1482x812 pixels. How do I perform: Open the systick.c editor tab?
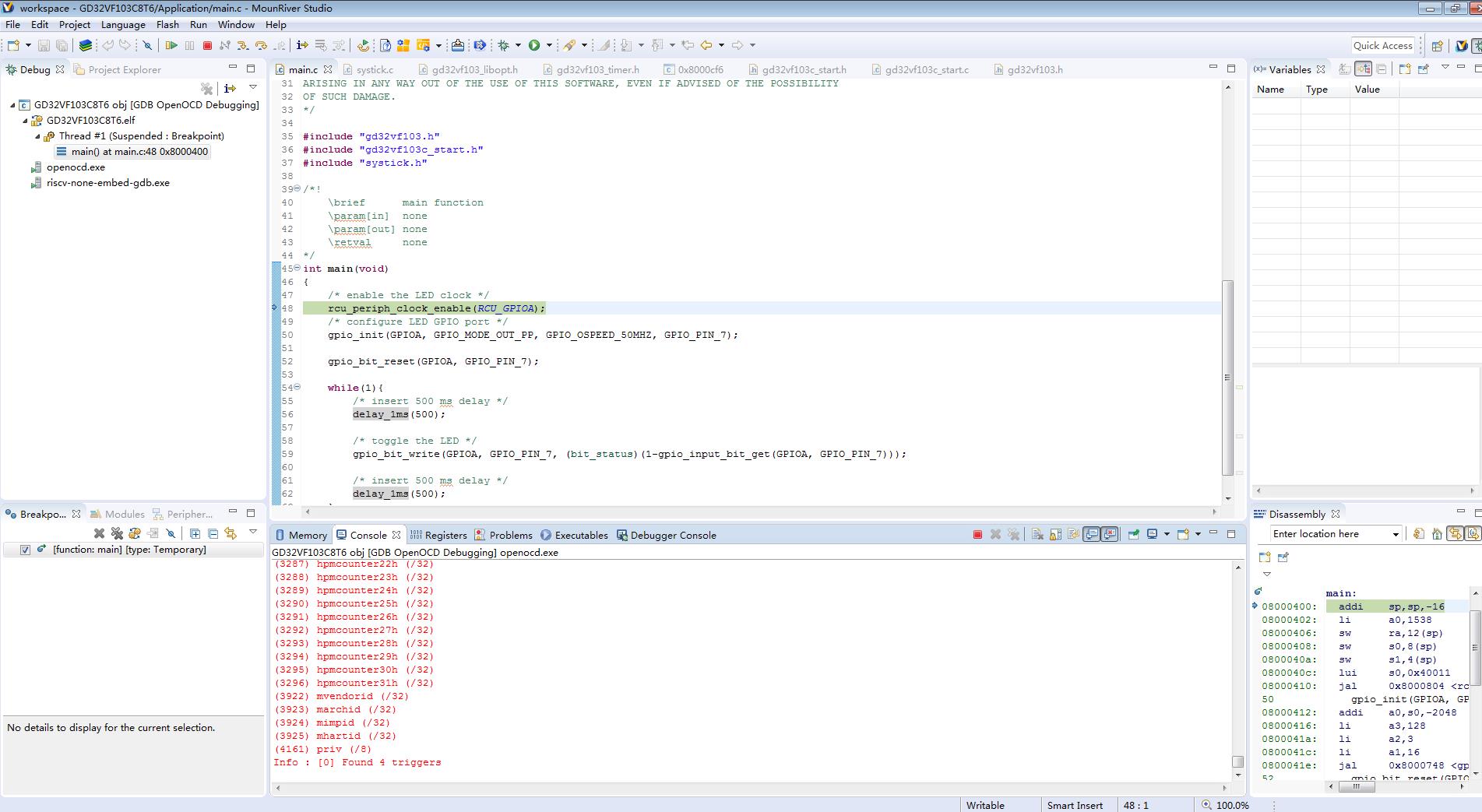[x=368, y=69]
